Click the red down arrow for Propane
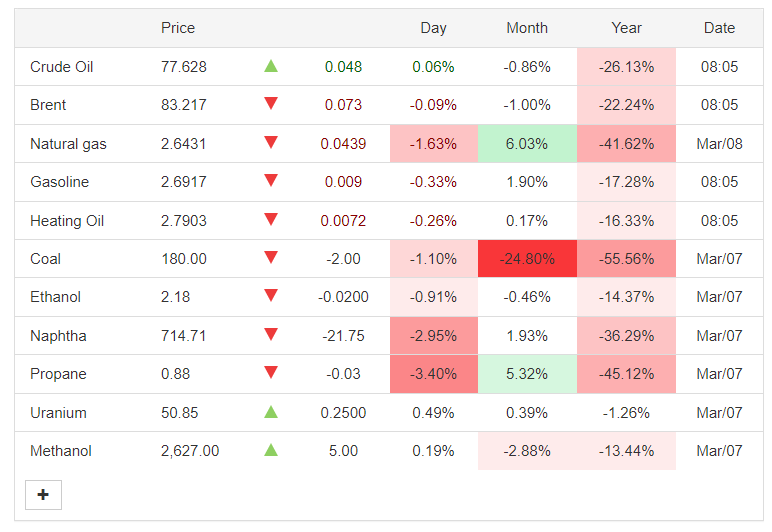Image resolution: width=772 pixels, height=532 pixels. 271,373
